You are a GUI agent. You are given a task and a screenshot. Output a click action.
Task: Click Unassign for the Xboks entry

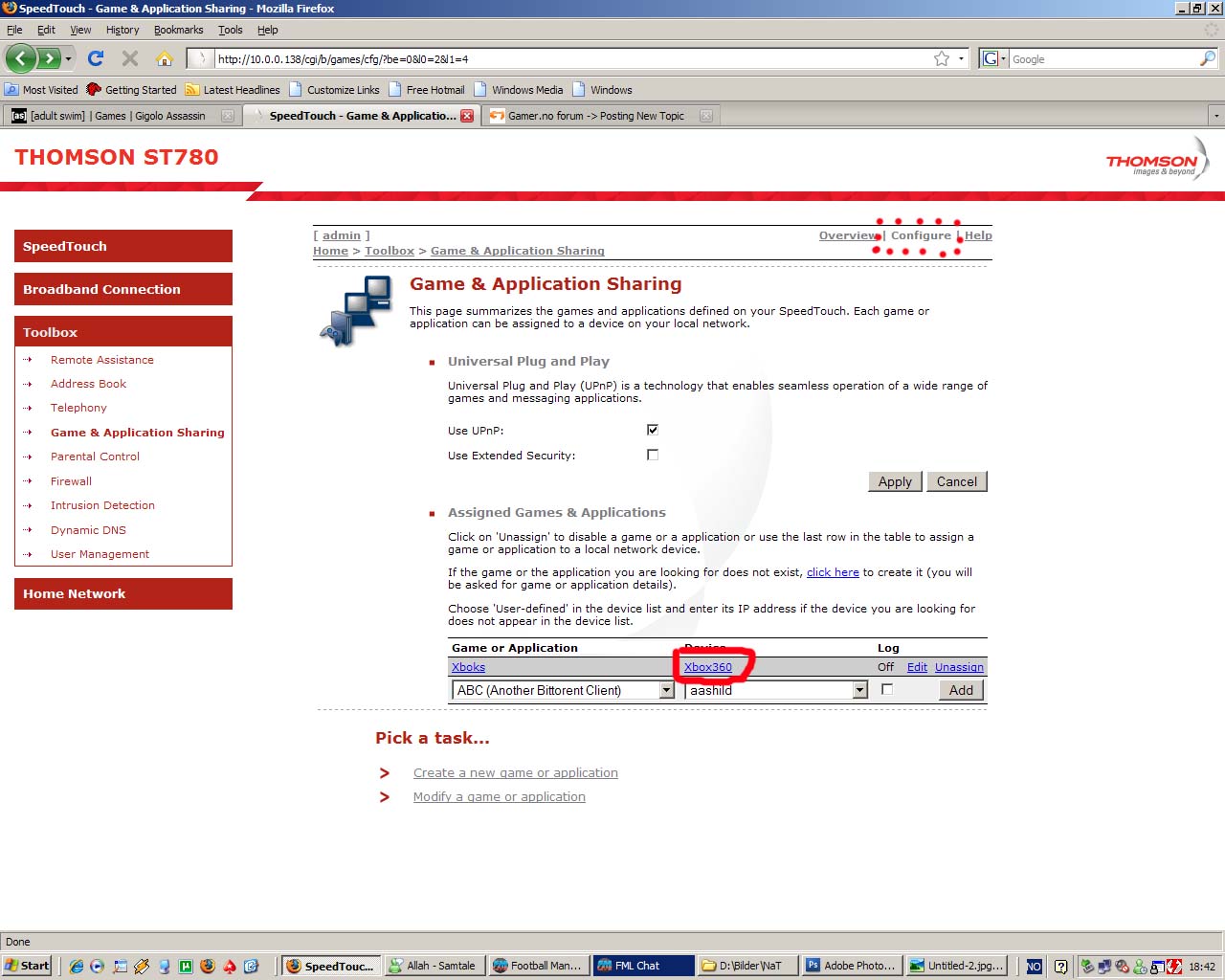[959, 667]
